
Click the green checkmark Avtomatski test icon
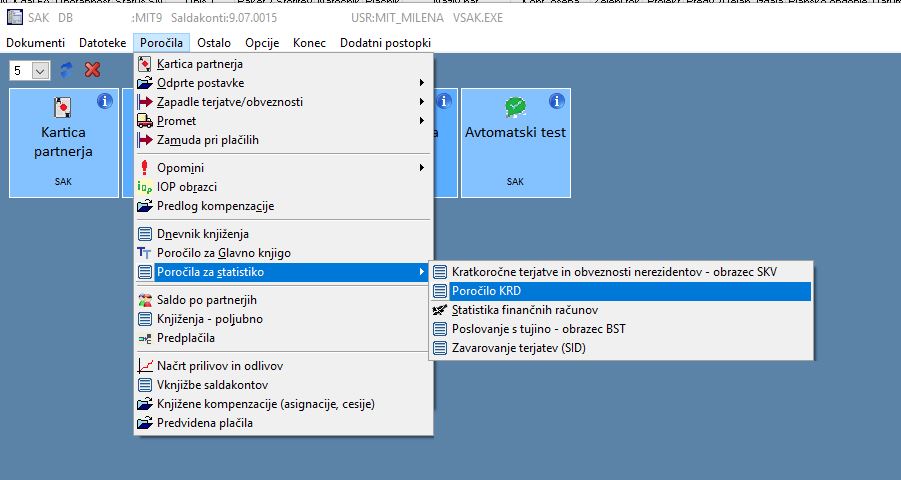(515, 107)
